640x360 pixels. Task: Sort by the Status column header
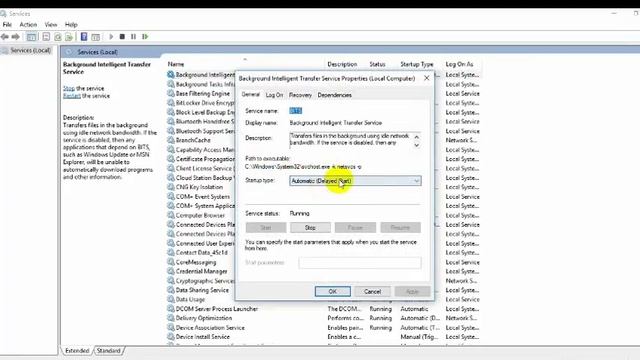(377, 64)
